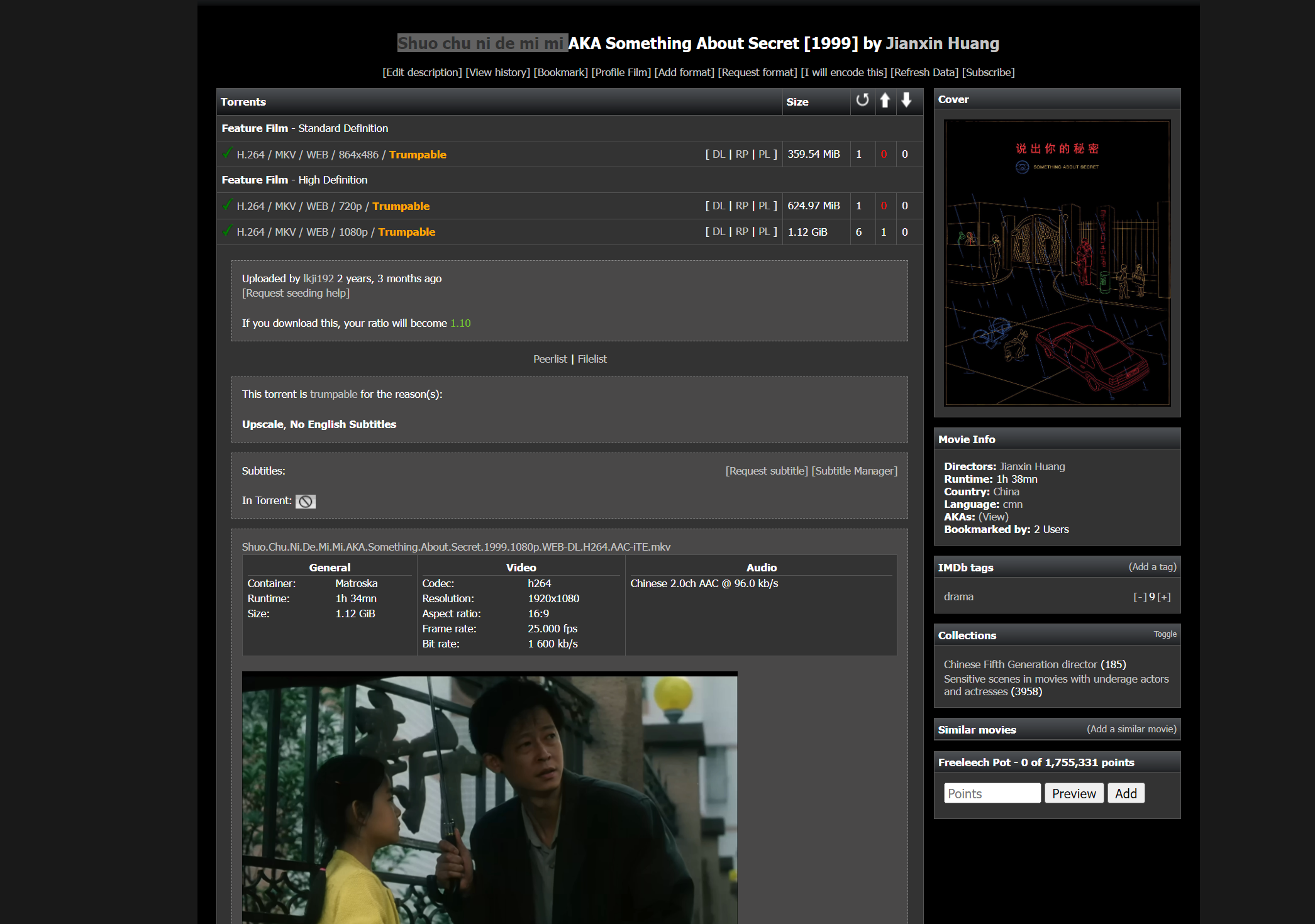This screenshot has width=1315, height=924.
Task: Download the 1080p torrent via DL link
Action: tap(718, 231)
